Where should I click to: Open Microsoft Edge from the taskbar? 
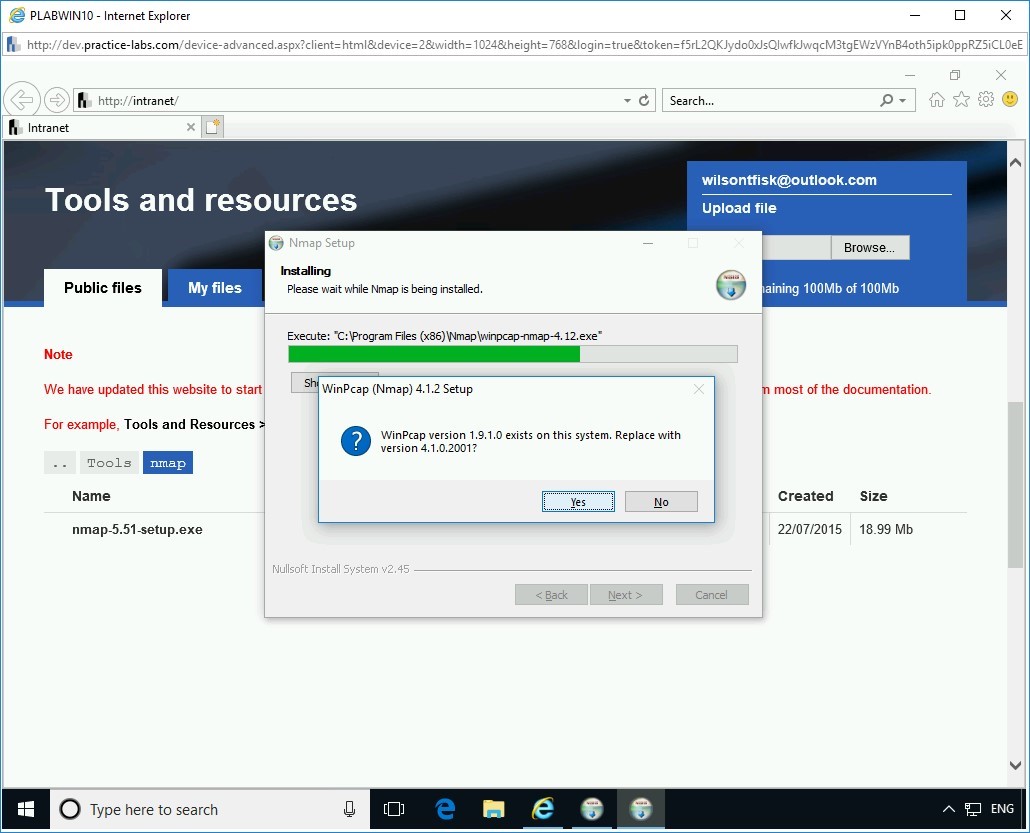(444, 809)
